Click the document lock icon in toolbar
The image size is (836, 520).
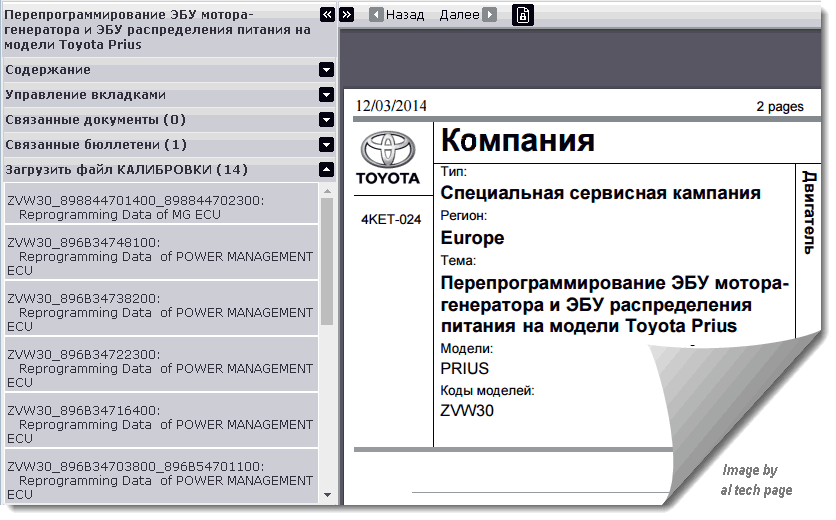[522, 15]
